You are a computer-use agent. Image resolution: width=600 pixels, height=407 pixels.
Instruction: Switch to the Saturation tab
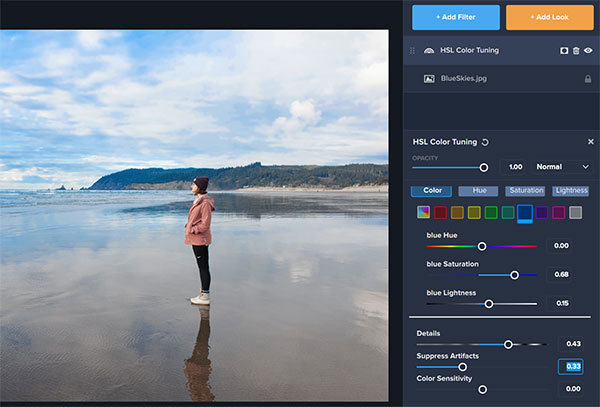coord(525,191)
